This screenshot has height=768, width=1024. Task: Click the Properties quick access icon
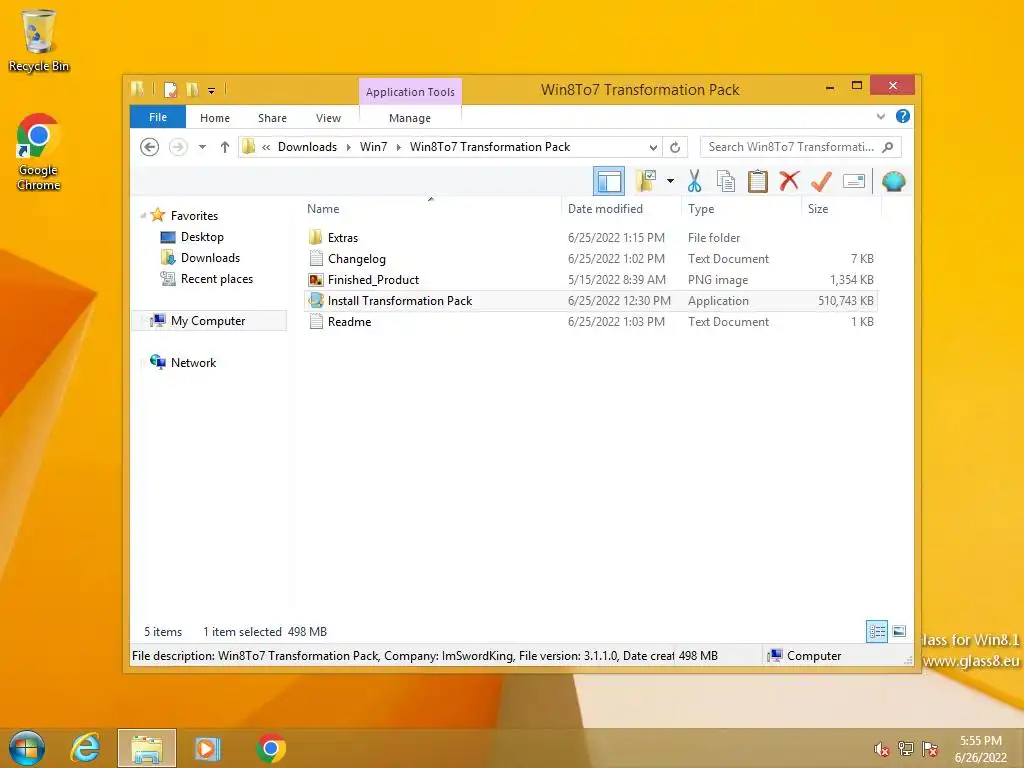pos(170,89)
